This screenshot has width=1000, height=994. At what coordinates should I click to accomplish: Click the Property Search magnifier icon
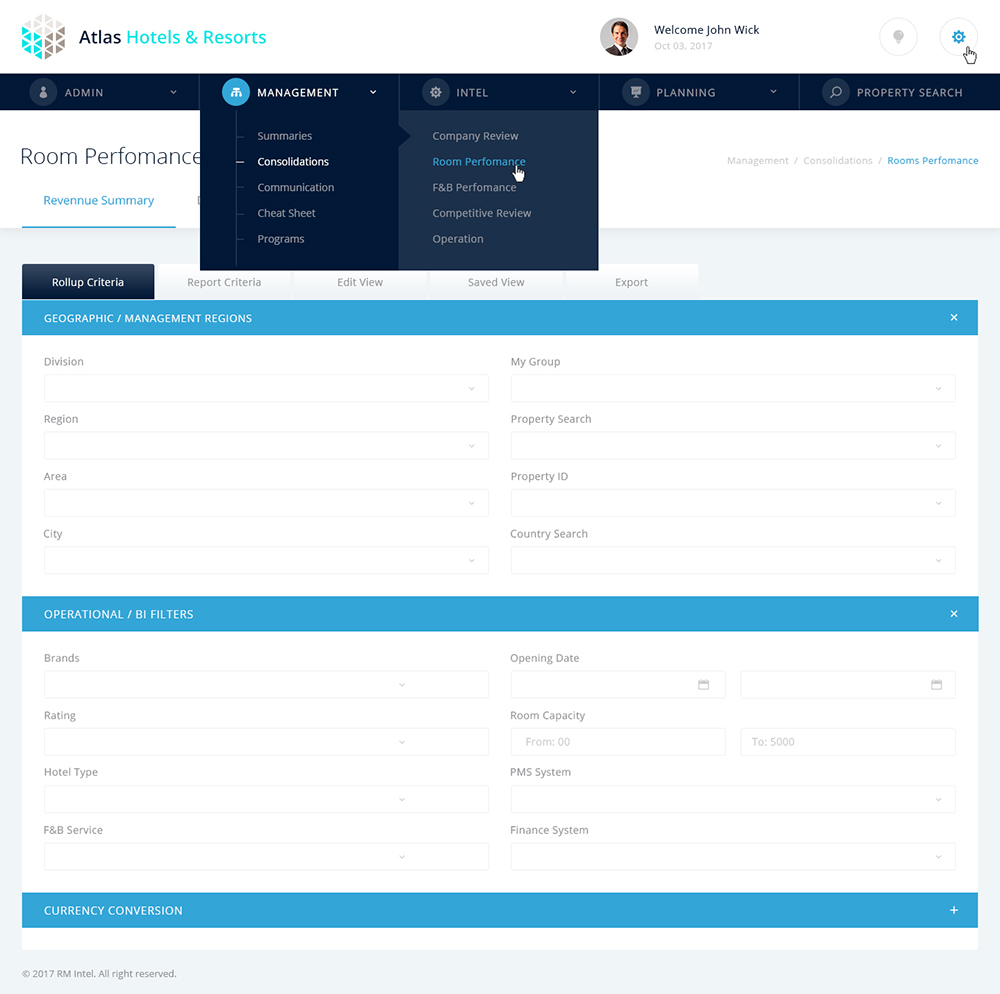pyautogui.click(x=836, y=91)
